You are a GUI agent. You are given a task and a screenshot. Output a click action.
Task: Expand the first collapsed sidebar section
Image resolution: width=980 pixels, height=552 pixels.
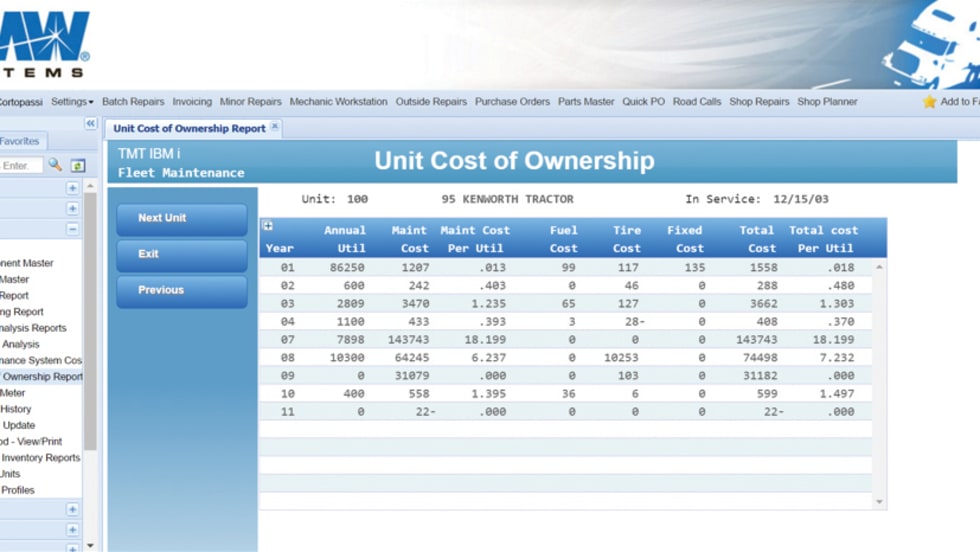pyautogui.click(x=72, y=188)
